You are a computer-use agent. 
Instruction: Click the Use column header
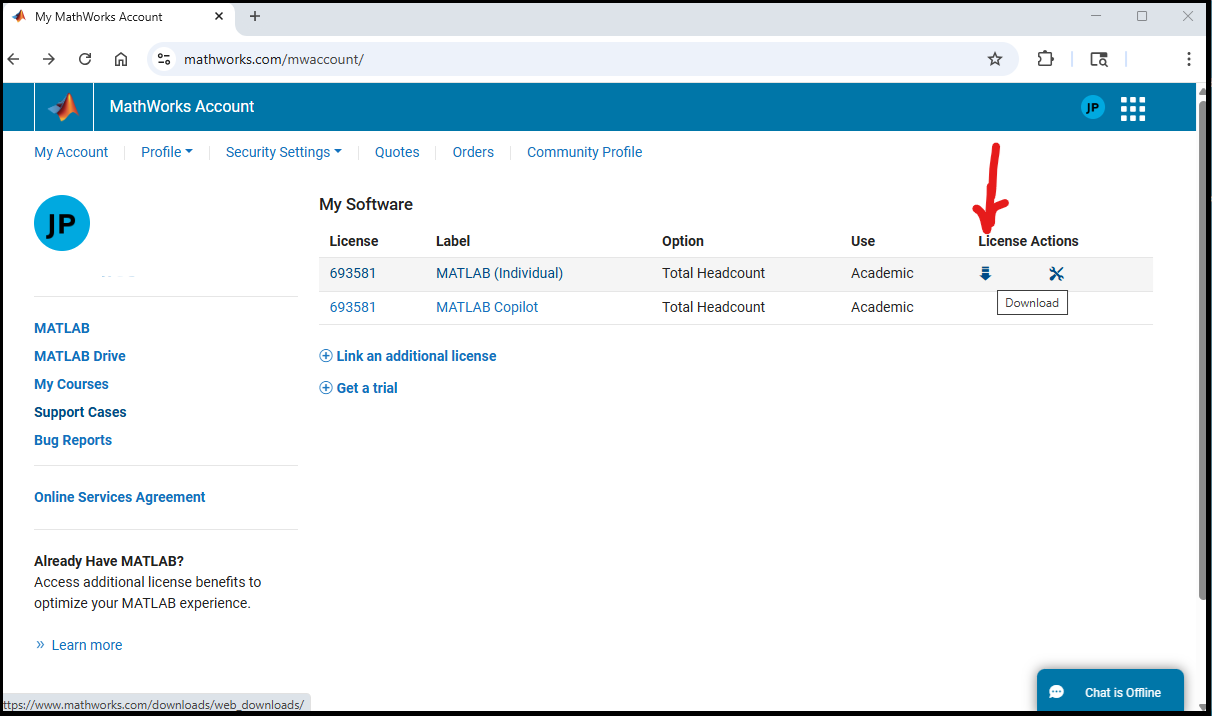tap(863, 241)
